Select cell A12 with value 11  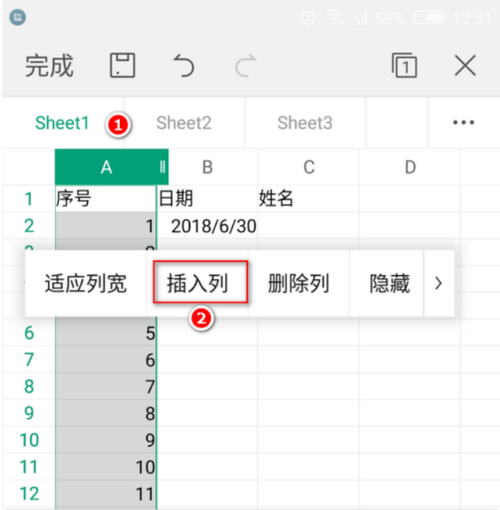106,494
